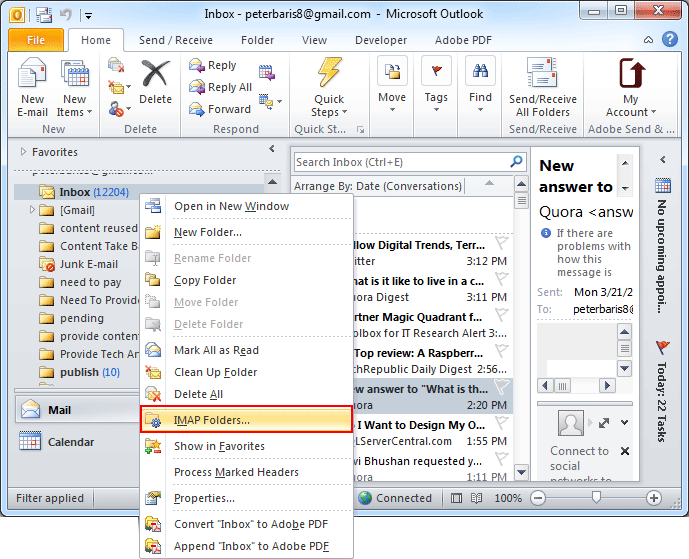The height and width of the screenshot is (559, 689).
Task: Open the pending folder
Action: pyautogui.click(x=82, y=318)
